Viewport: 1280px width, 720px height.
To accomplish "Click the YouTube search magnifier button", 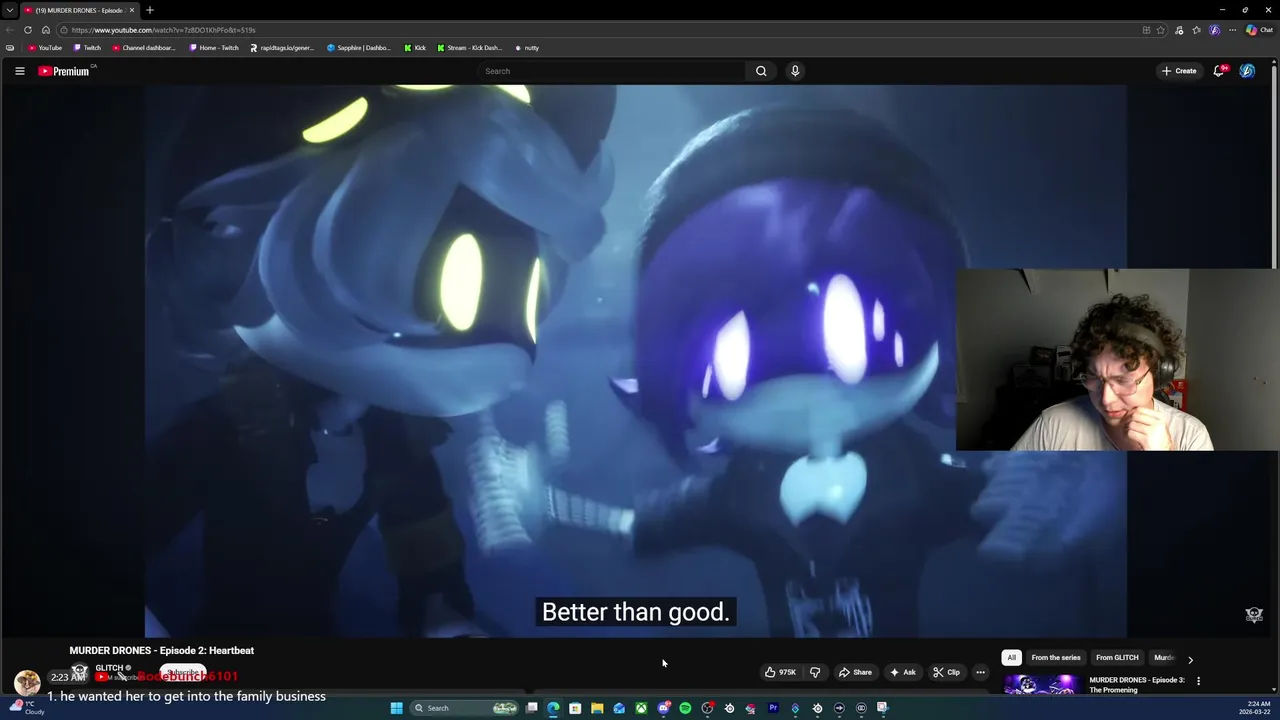I will pos(761,71).
